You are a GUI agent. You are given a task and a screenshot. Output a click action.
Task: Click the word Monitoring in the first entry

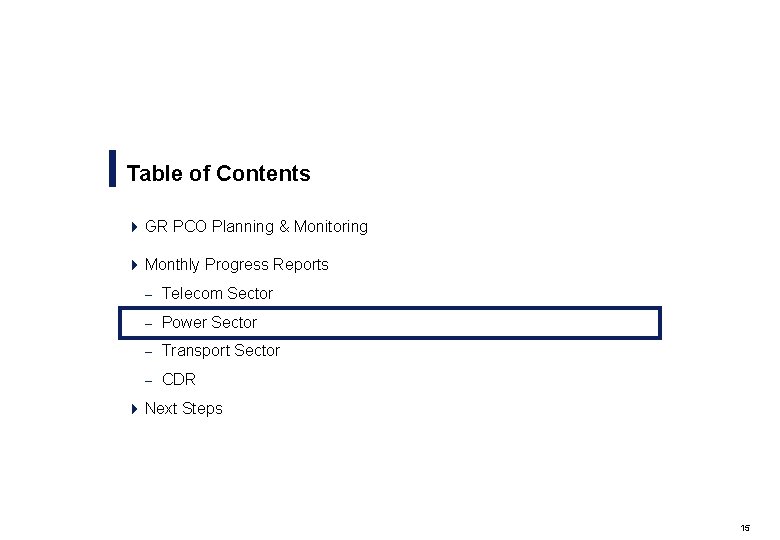tap(331, 227)
